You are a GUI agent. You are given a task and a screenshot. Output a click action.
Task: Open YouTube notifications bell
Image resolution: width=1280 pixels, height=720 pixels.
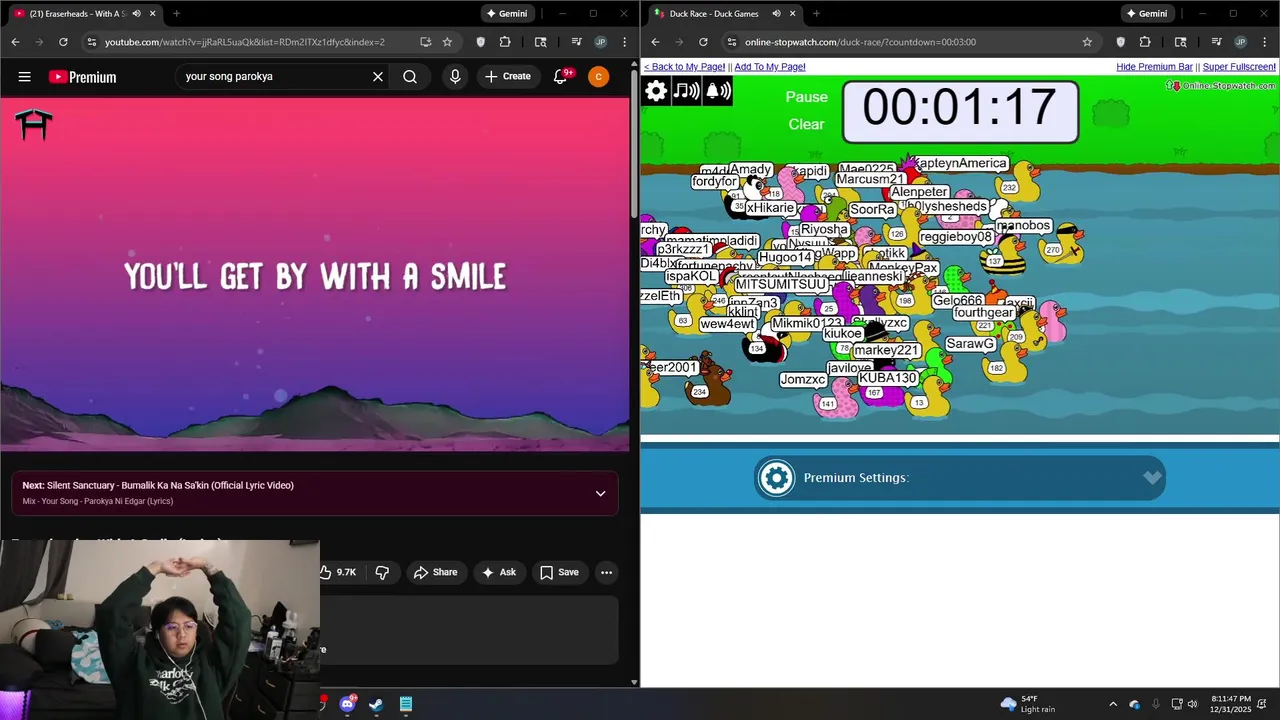561,77
